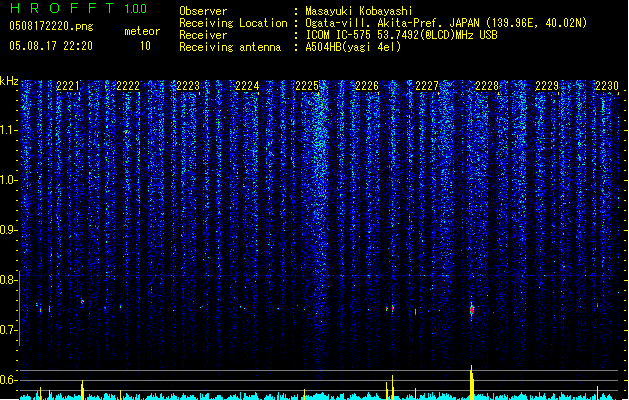
Task: Click the kHz axis unit label
Action: [9, 81]
